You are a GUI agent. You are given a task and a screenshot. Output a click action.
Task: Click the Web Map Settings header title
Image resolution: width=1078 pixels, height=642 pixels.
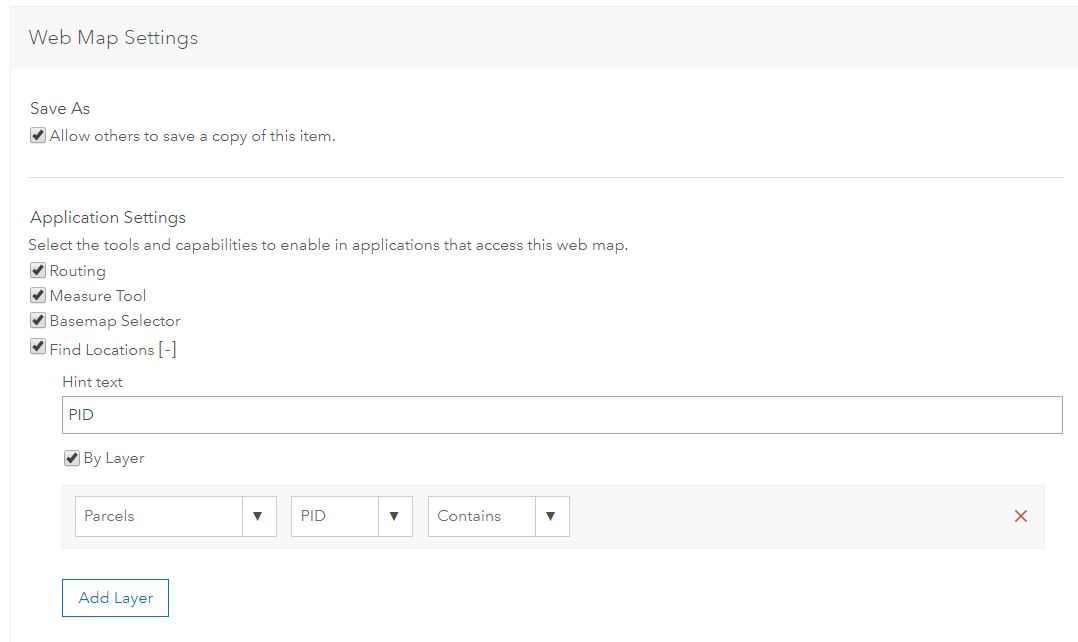[x=113, y=38]
